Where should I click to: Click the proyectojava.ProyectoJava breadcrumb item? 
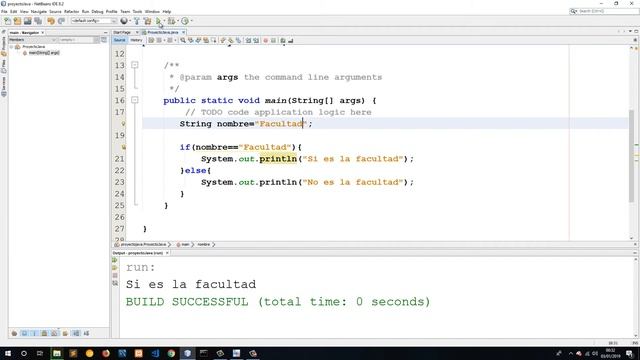(144, 244)
